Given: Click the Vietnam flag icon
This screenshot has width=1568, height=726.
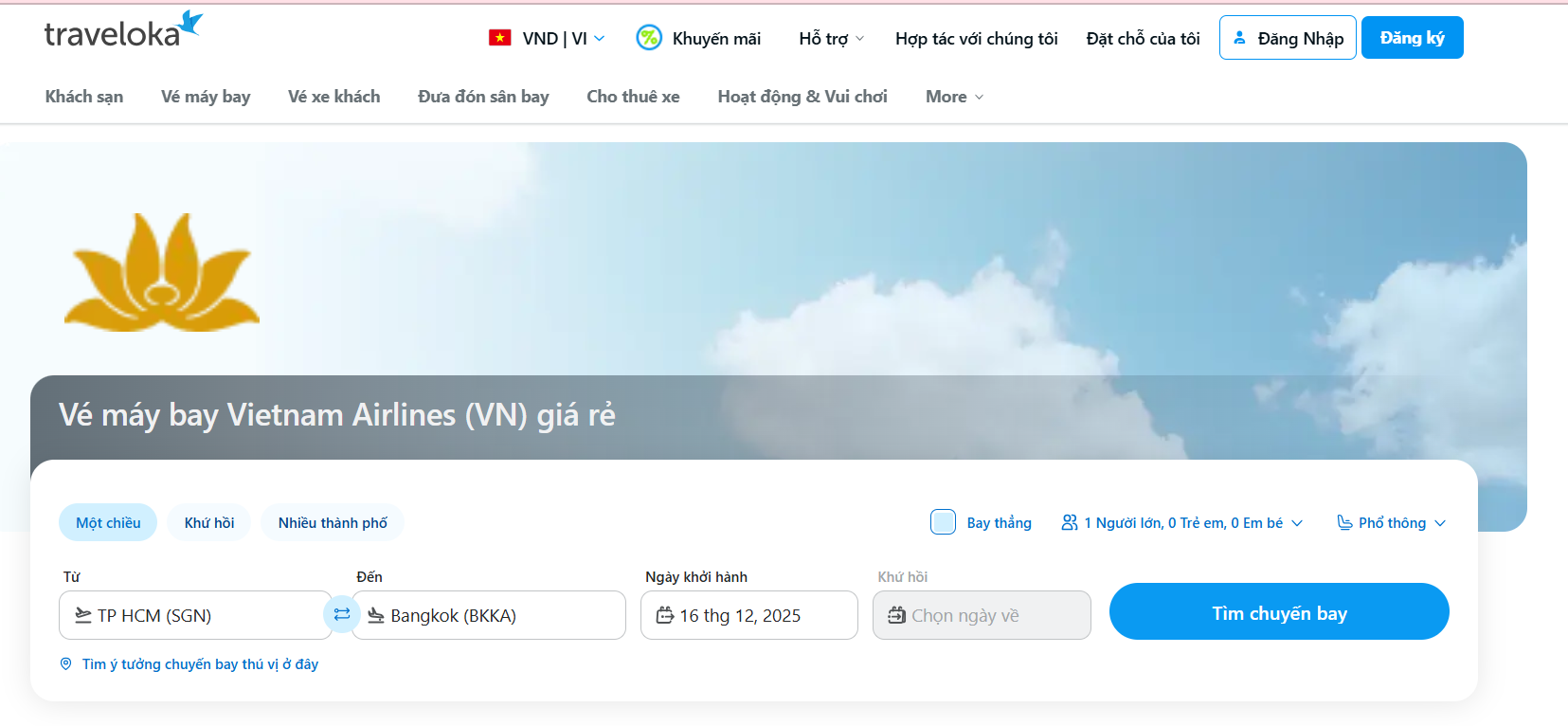Looking at the screenshot, I should coord(499,38).
